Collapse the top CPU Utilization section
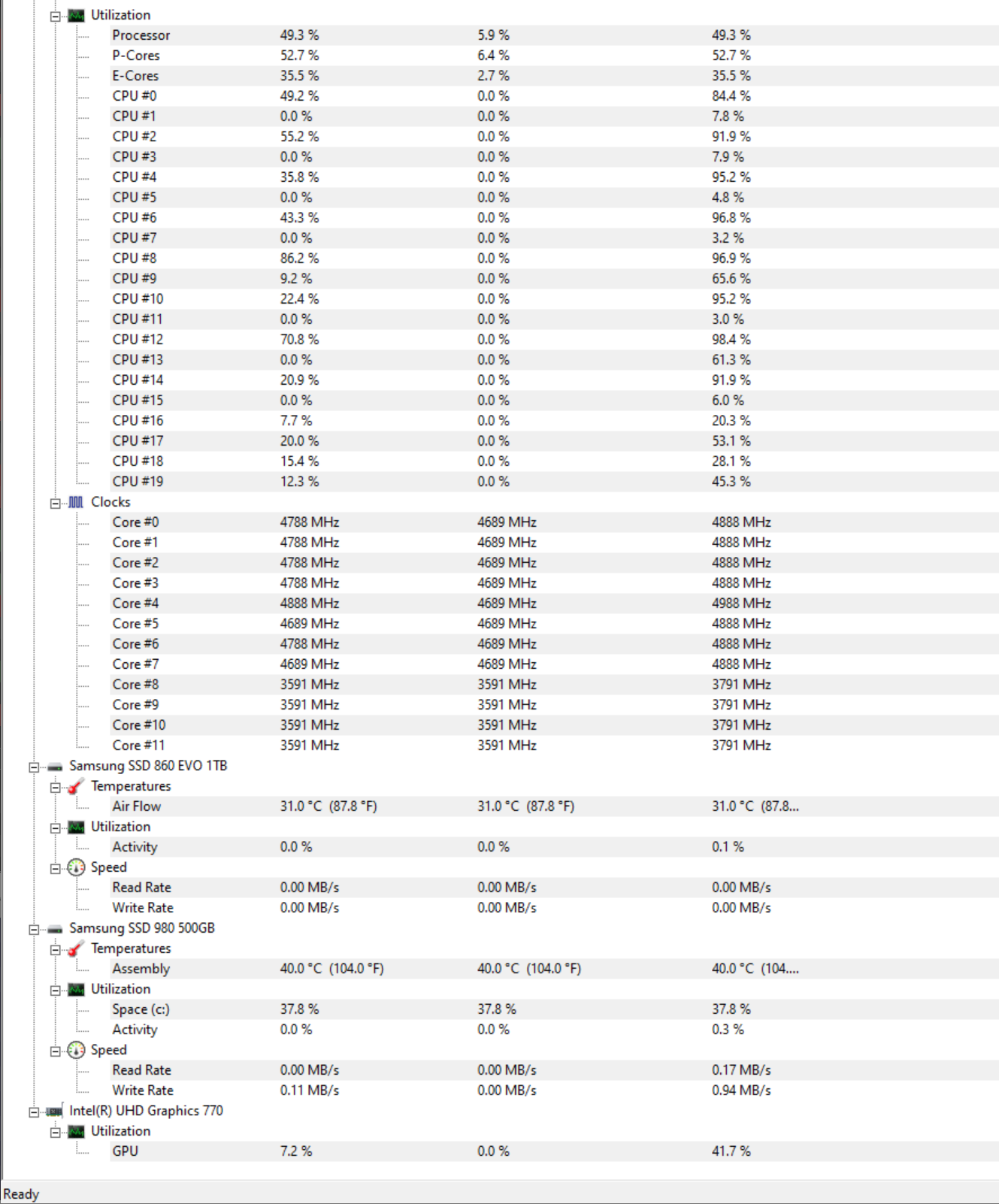 (x=56, y=17)
